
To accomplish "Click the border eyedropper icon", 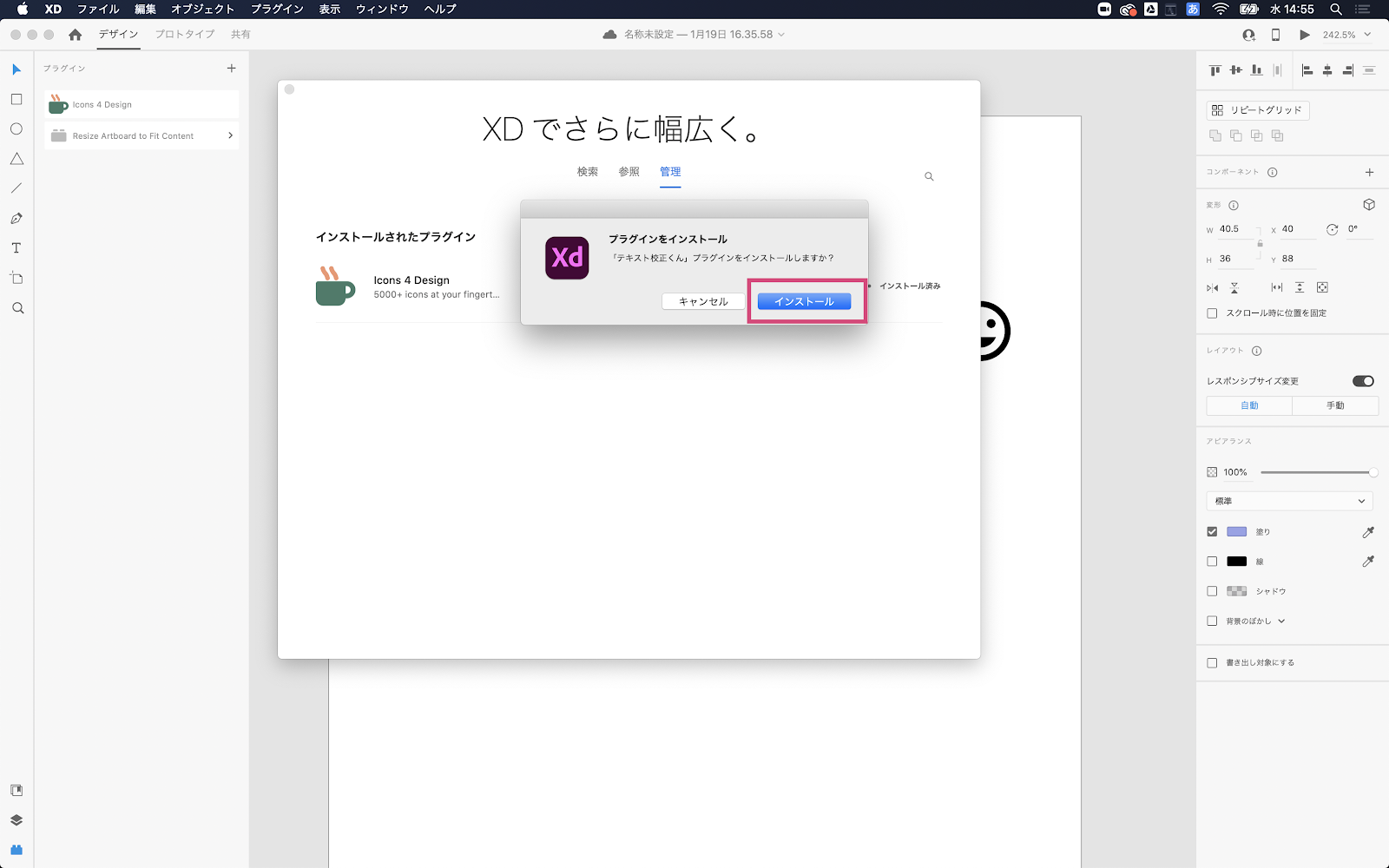I will pos(1368,562).
